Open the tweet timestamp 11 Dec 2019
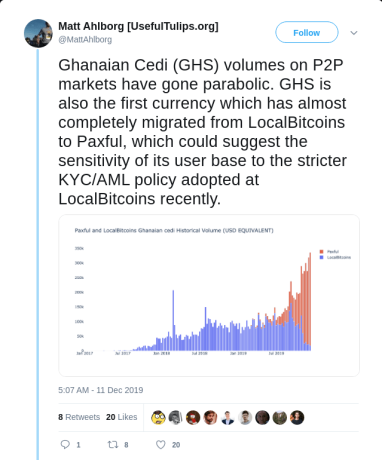The height and width of the screenshot is (460, 382). 101,390
